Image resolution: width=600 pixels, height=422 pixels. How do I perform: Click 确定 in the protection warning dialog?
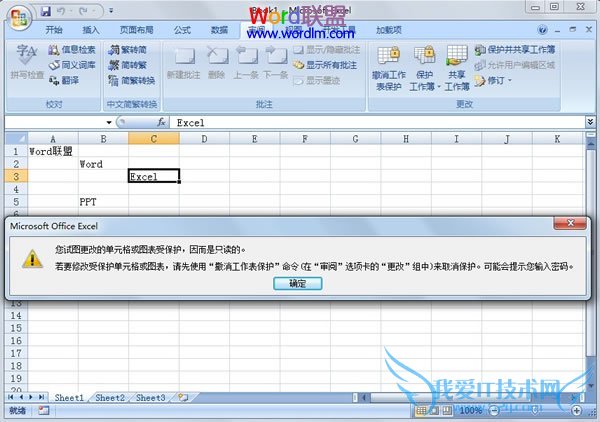pos(298,284)
